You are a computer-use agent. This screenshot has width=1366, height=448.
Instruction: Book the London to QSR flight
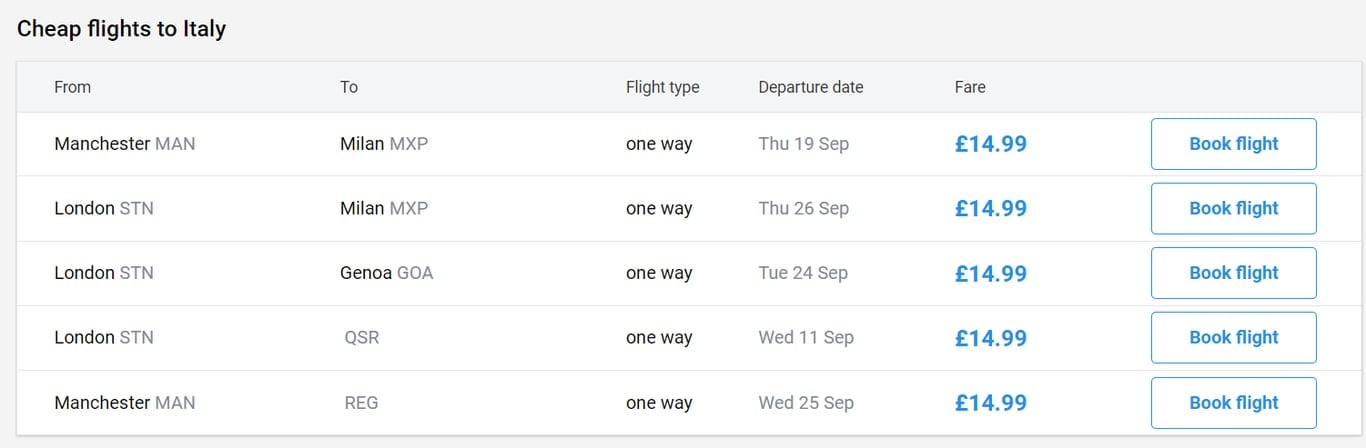1233,337
